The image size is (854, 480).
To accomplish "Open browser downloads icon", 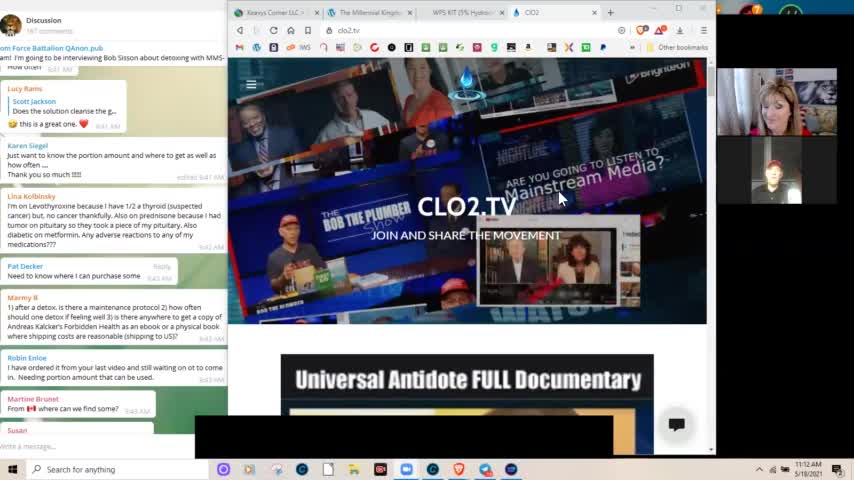I will click(680, 31).
